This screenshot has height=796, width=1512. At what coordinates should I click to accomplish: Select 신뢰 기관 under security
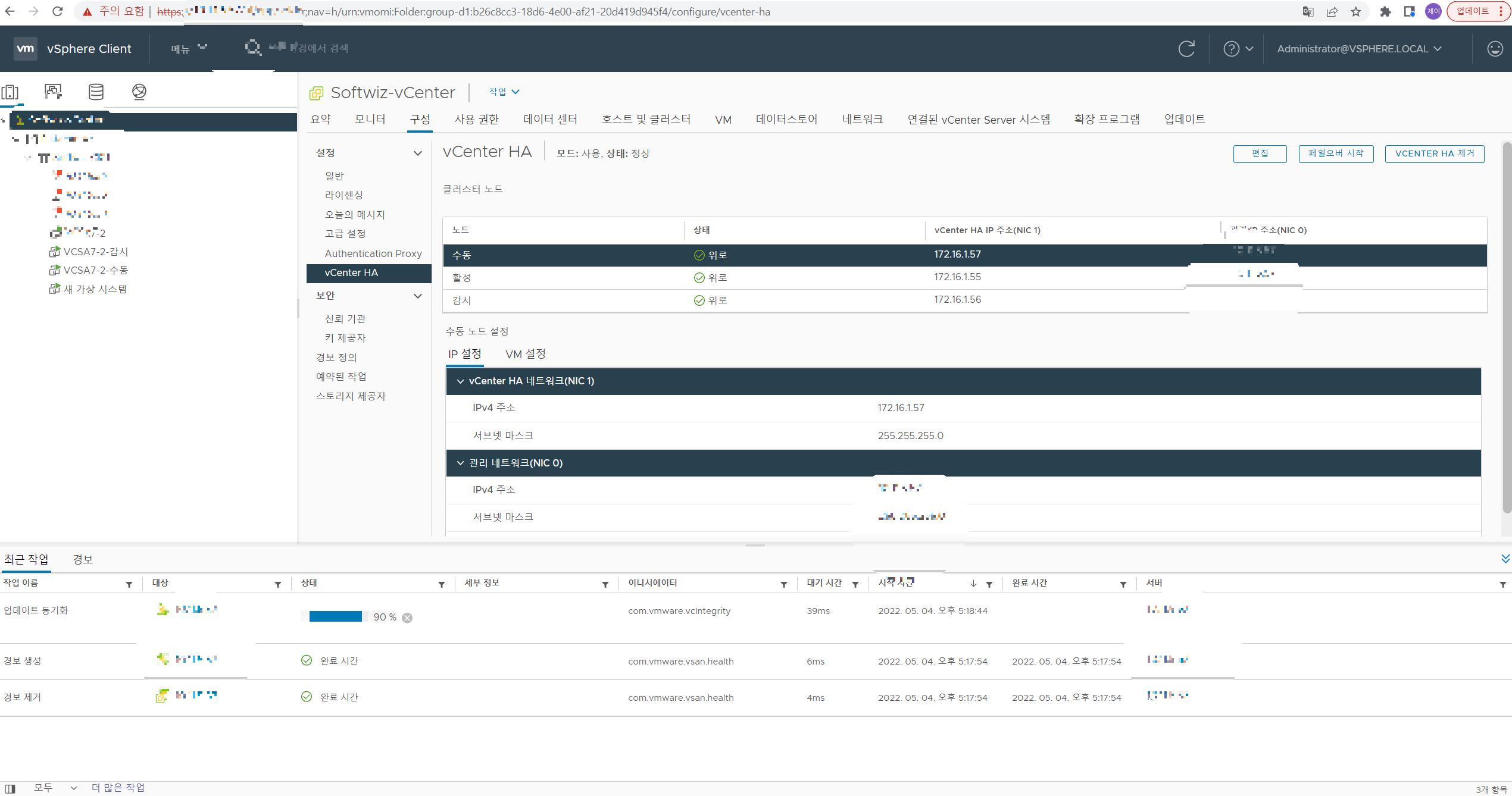tap(345, 319)
